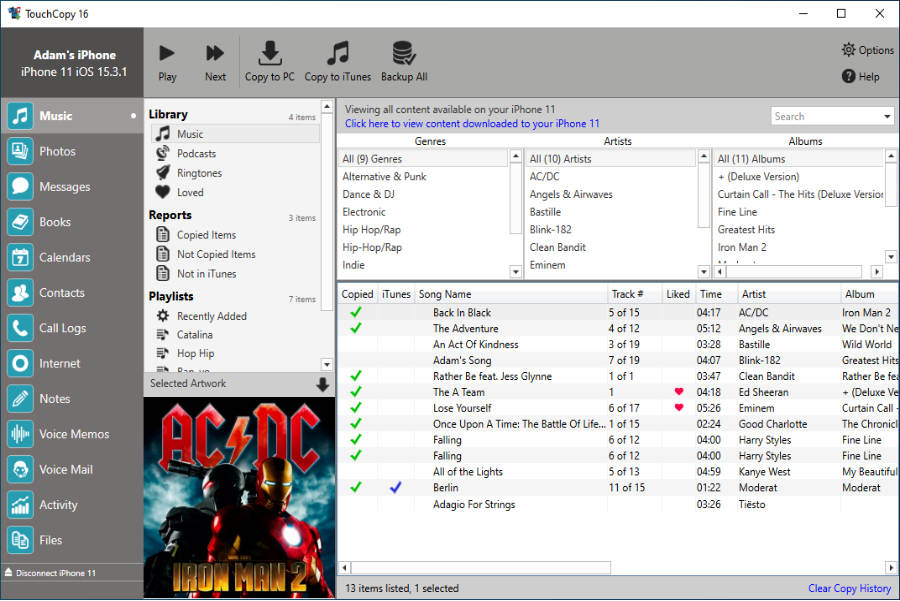Click Artists list scroll-down arrow
This screenshot has height=601, width=900.
(x=704, y=272)
